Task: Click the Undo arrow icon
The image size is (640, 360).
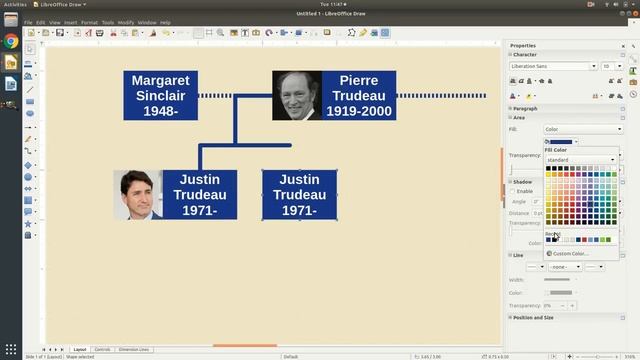Action: pyautogui.click(x=166, y=33)
